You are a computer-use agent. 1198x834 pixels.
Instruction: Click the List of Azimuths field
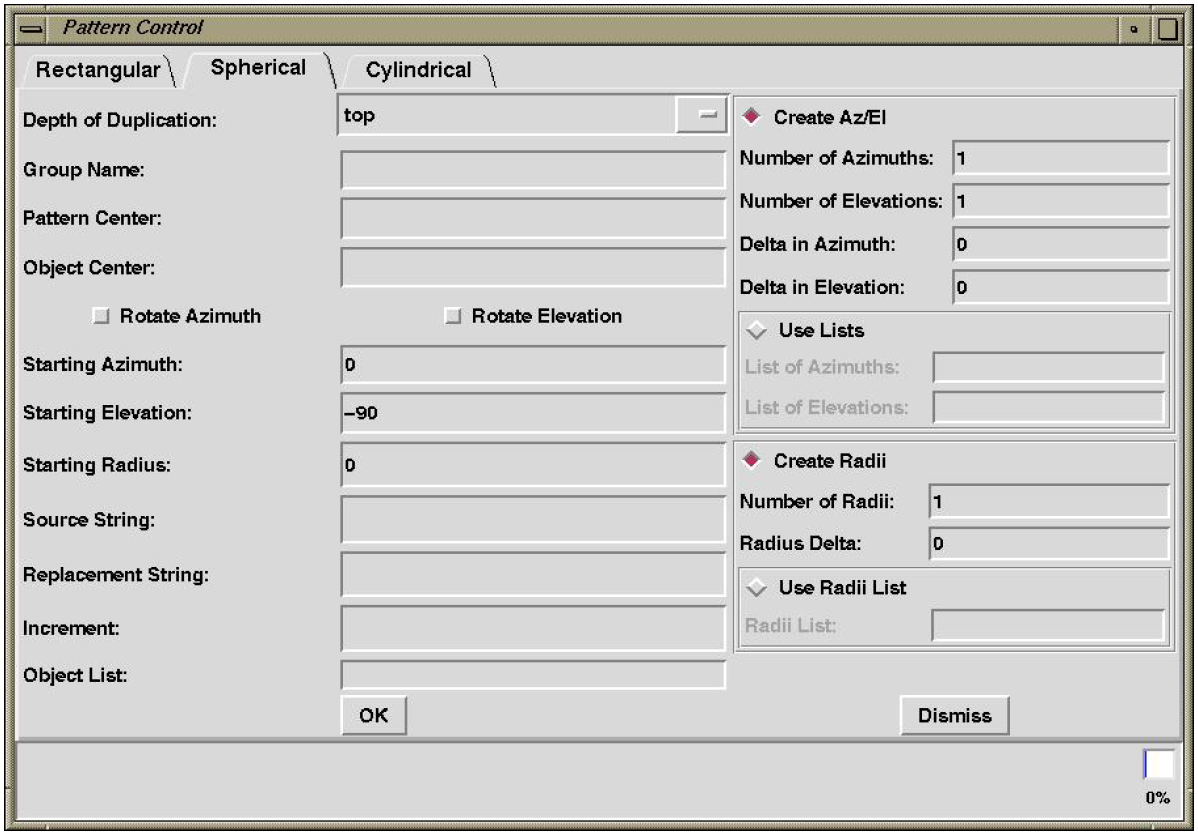coord(1048,367)
